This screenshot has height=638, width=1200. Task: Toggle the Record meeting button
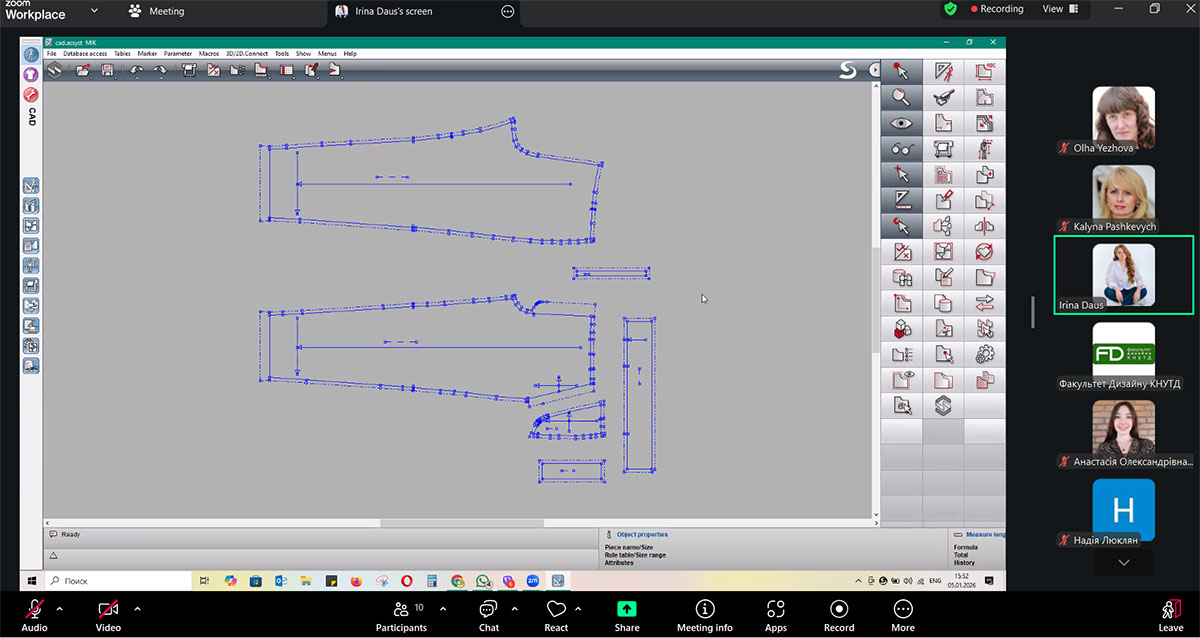tap(839, 615)
